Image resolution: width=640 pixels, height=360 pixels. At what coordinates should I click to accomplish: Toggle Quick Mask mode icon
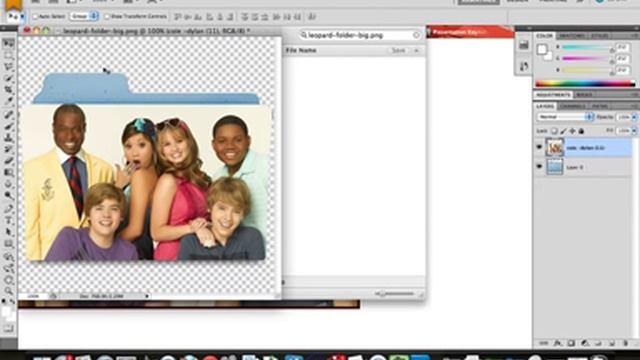click(x=9, y=329)
